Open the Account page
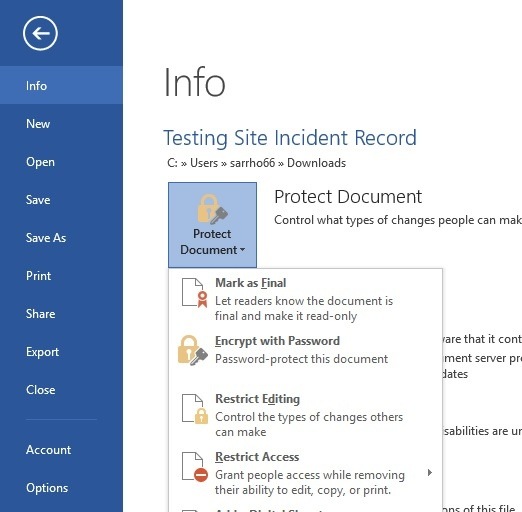This screenshot has height=512, width=522. tap(61, 450)
